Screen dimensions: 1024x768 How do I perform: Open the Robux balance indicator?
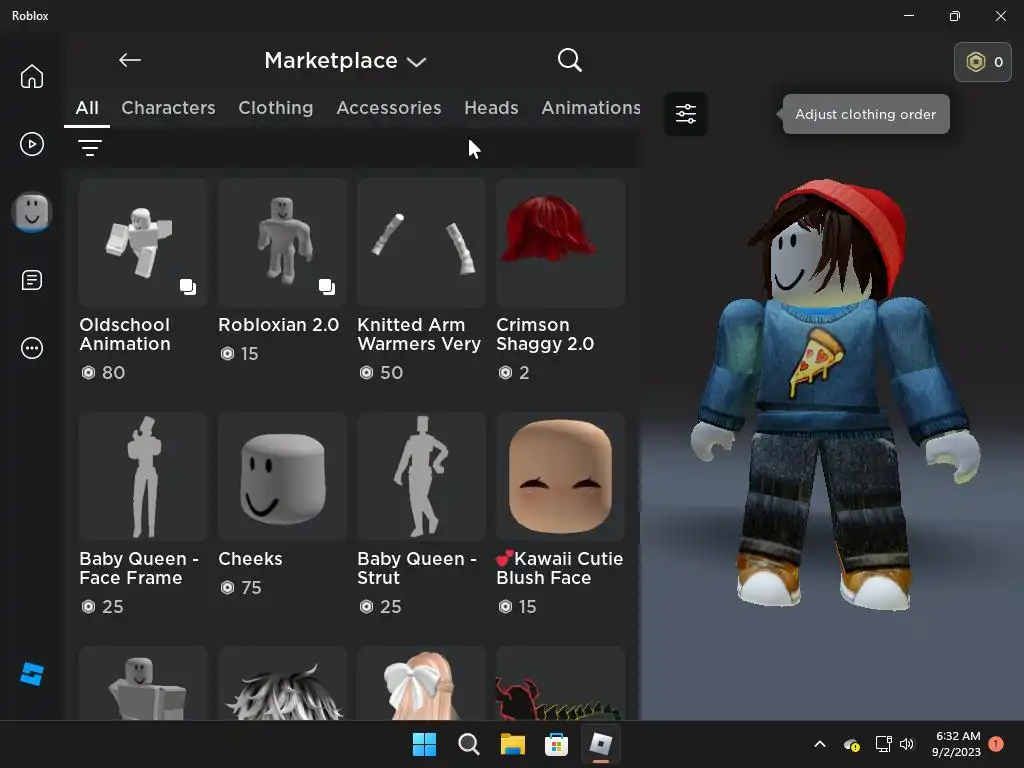tap(983, 62)
